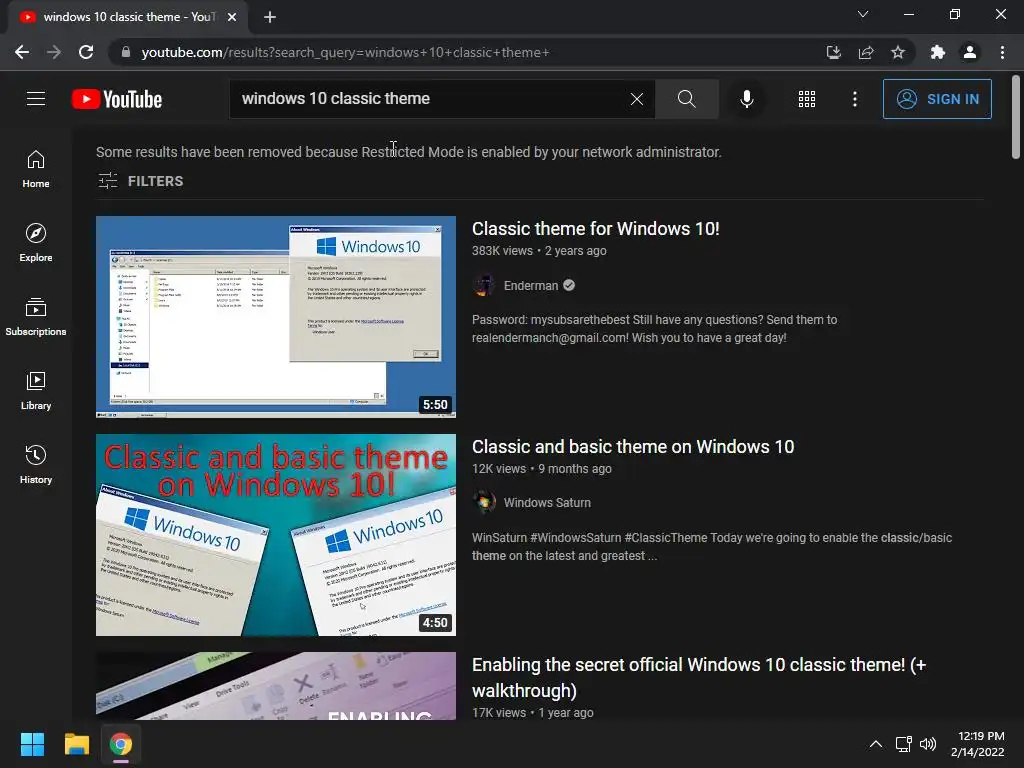Visit the Windows Saturn channel name

pos(547,503)
